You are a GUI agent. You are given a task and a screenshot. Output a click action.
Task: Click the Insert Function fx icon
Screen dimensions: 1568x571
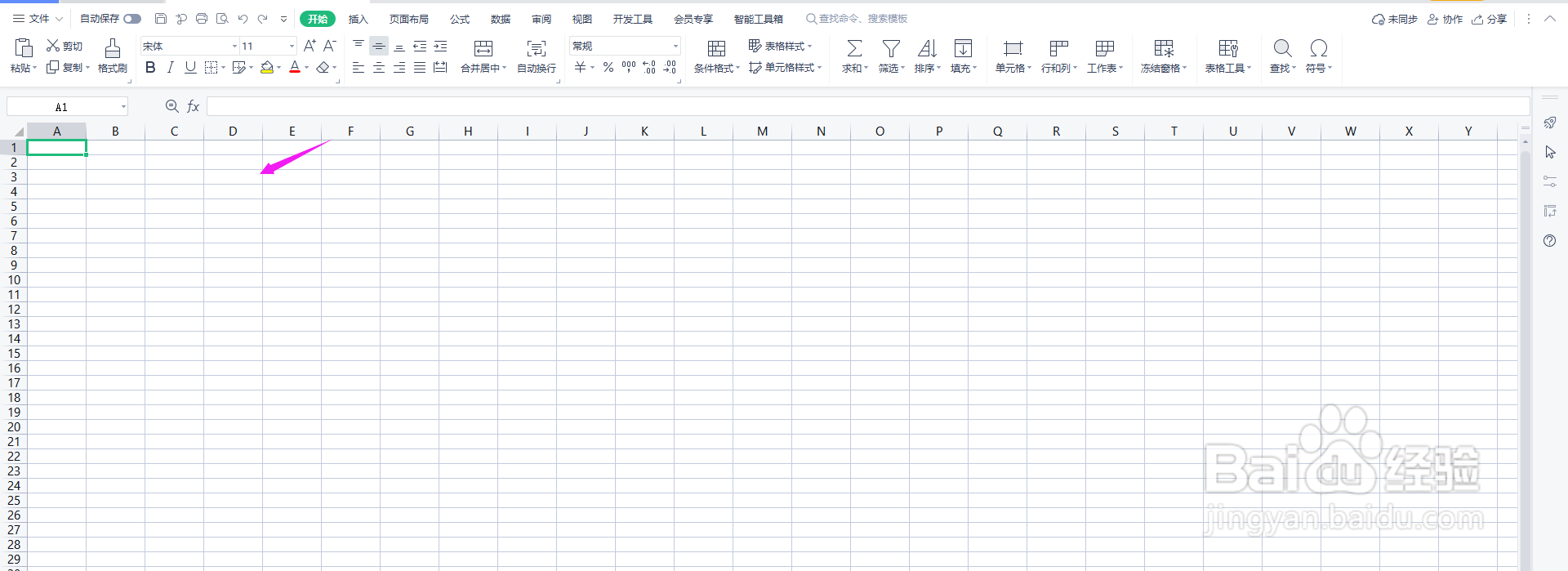point(194,106)
